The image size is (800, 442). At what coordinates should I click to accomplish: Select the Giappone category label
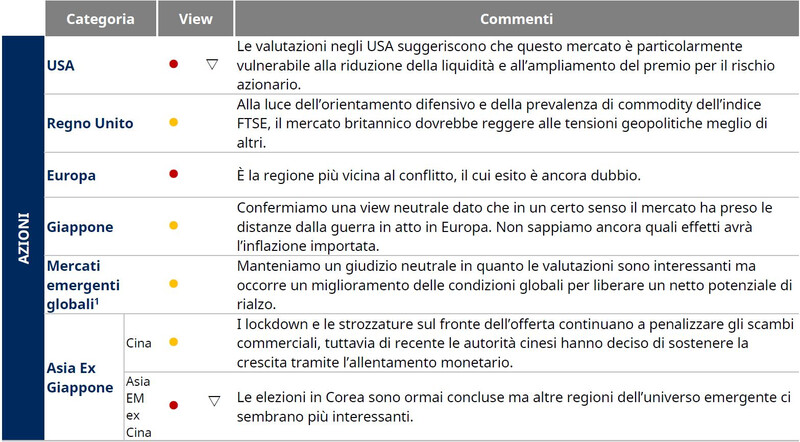click(x=79, y=227)
